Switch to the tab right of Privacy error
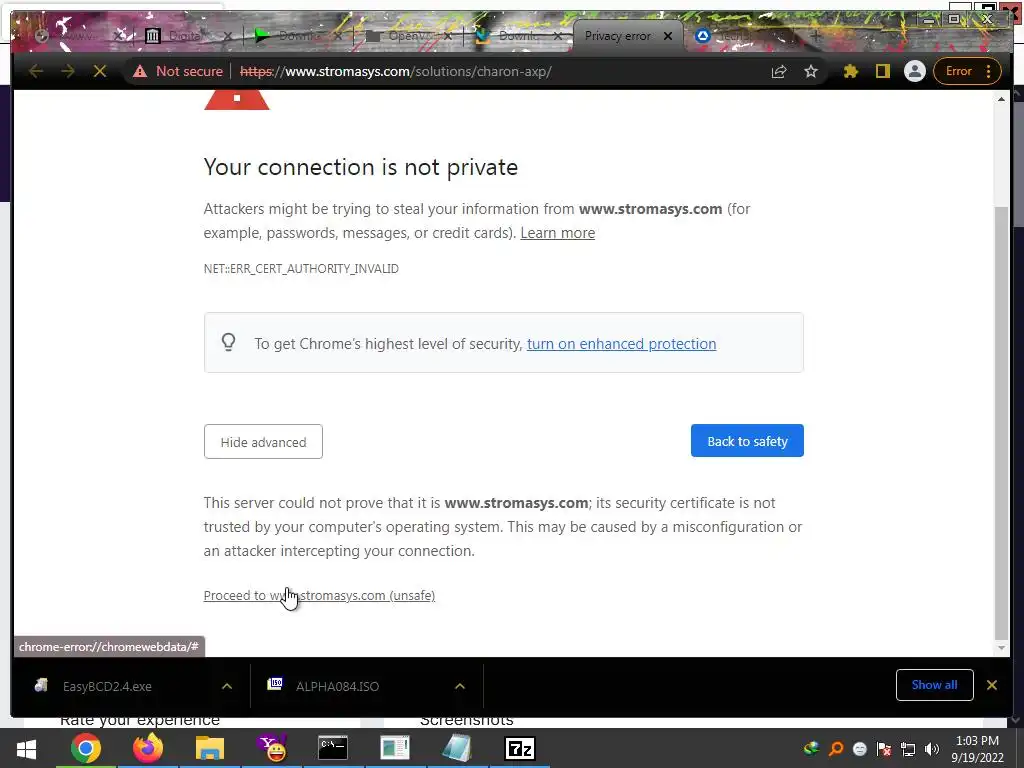Image resolution: width=1024 pixels, height=768 pixels. click(x=738, y=36)
